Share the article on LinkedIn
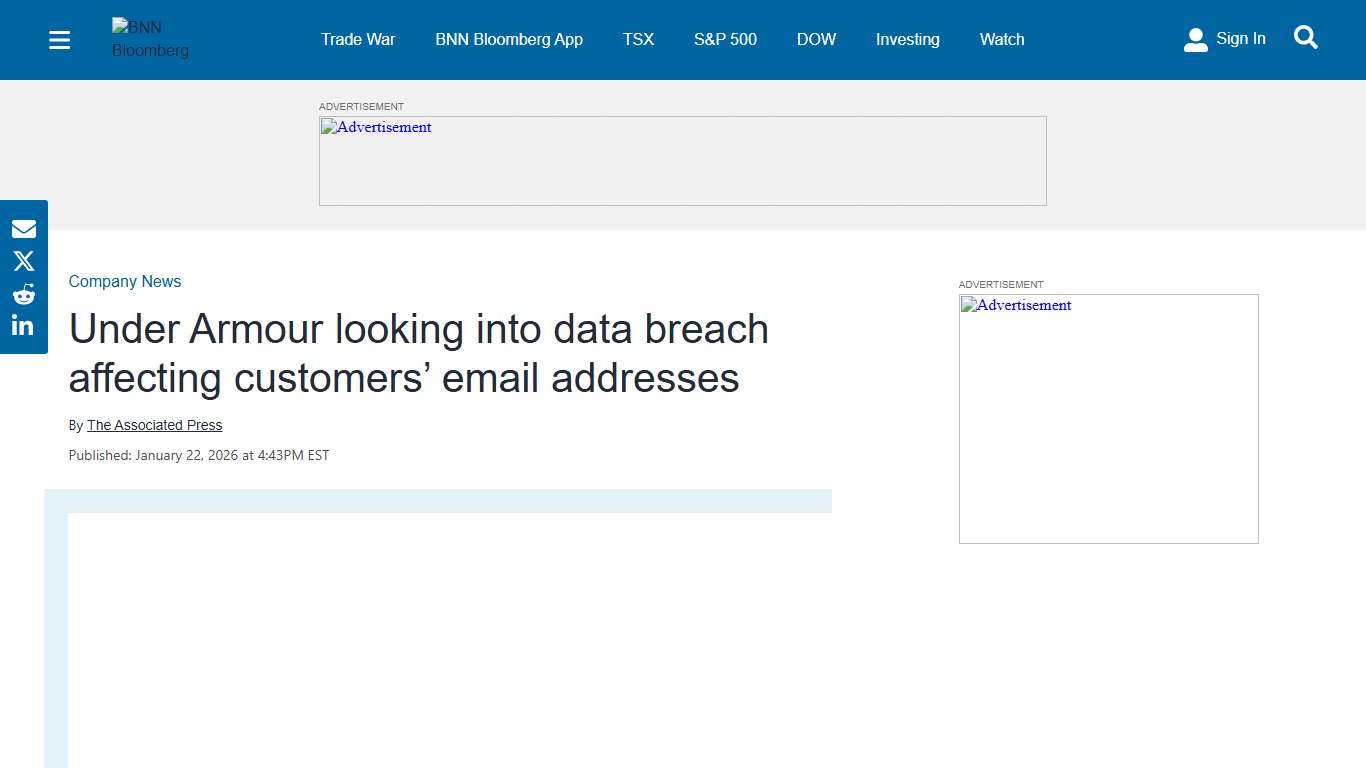The width and height of the screenshot is (1366, 768). [24, 324]
